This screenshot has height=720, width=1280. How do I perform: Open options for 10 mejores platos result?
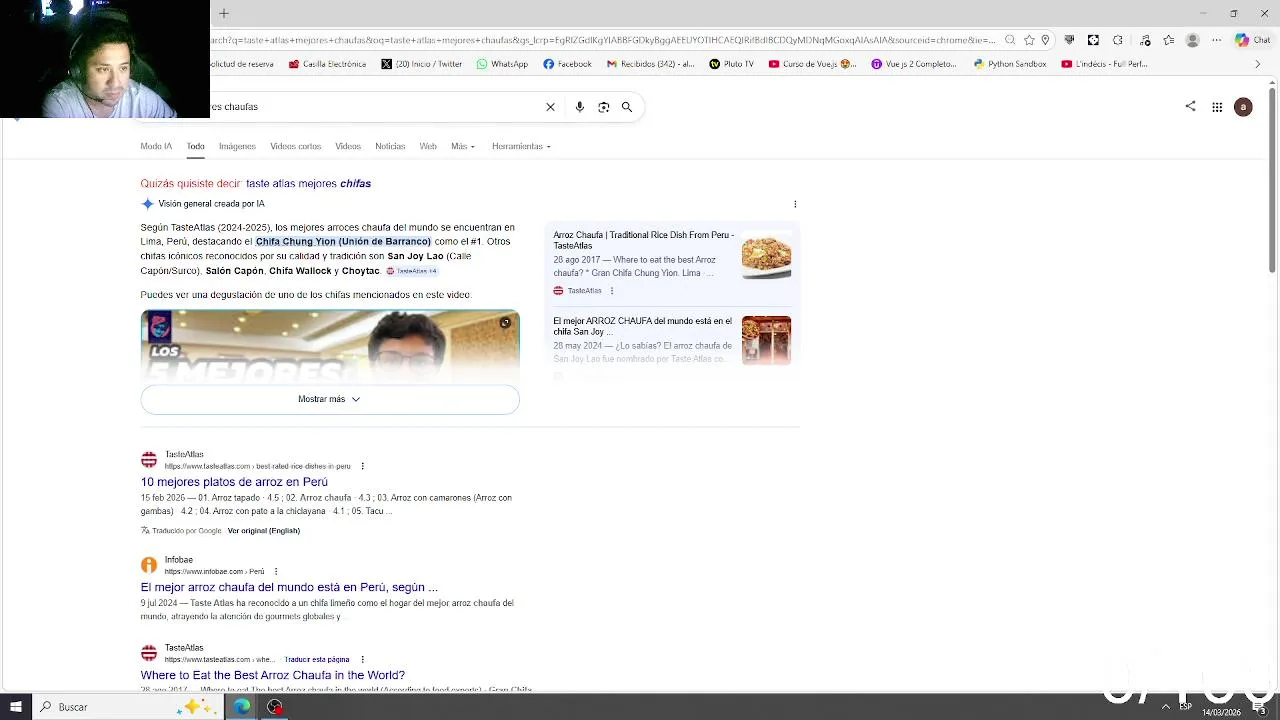click(x=362, y=466)
